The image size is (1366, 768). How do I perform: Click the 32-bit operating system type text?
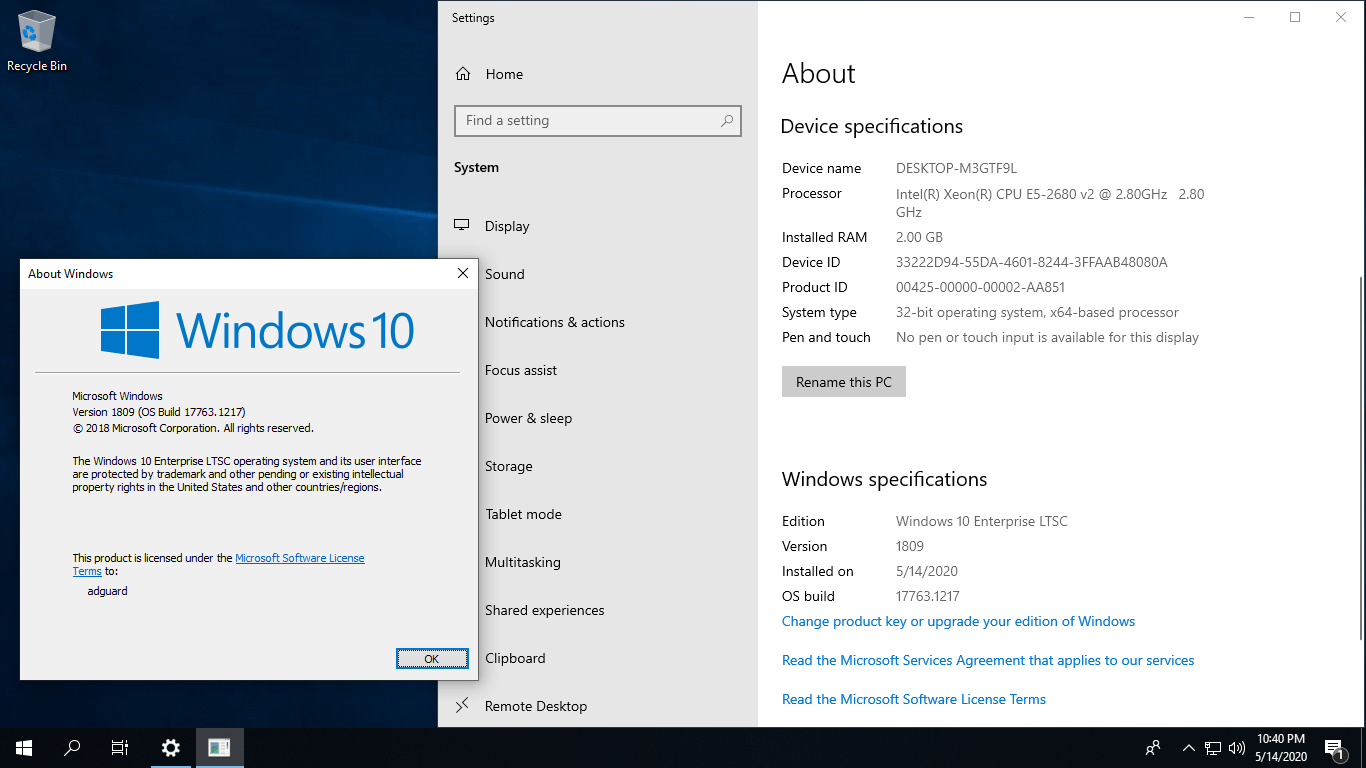point(1037,312)
